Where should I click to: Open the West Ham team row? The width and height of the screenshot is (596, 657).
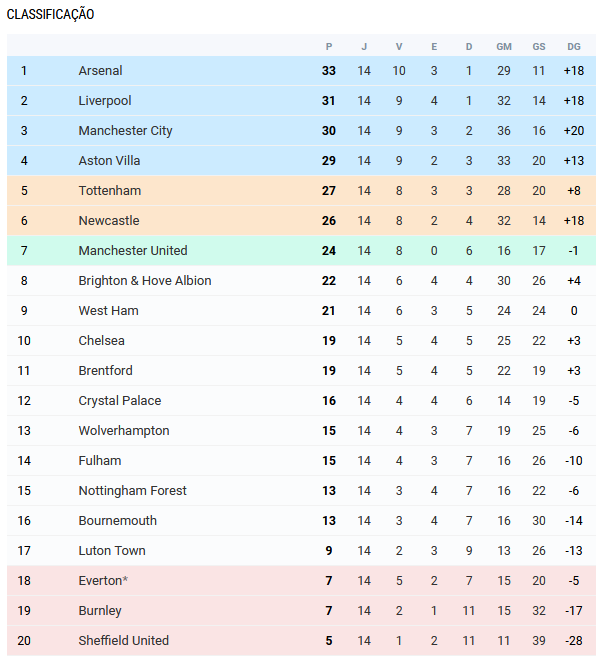pos(301,310)
